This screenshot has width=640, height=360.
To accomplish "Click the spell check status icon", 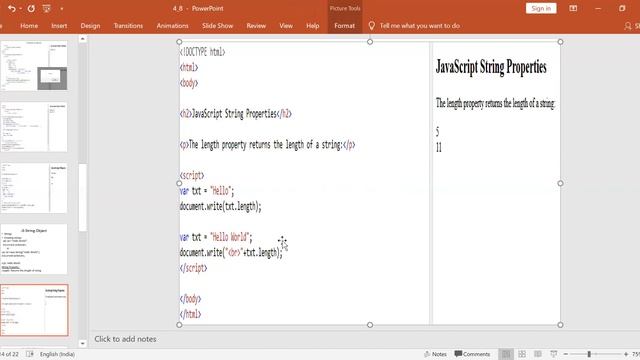I will tap(30, 354).
